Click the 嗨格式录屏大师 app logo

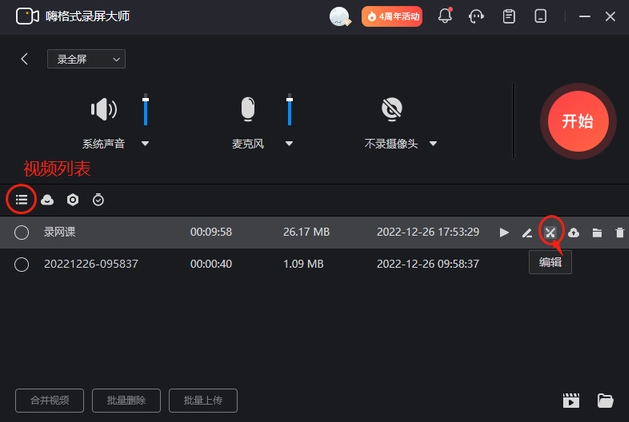click(x=27, y=16)
